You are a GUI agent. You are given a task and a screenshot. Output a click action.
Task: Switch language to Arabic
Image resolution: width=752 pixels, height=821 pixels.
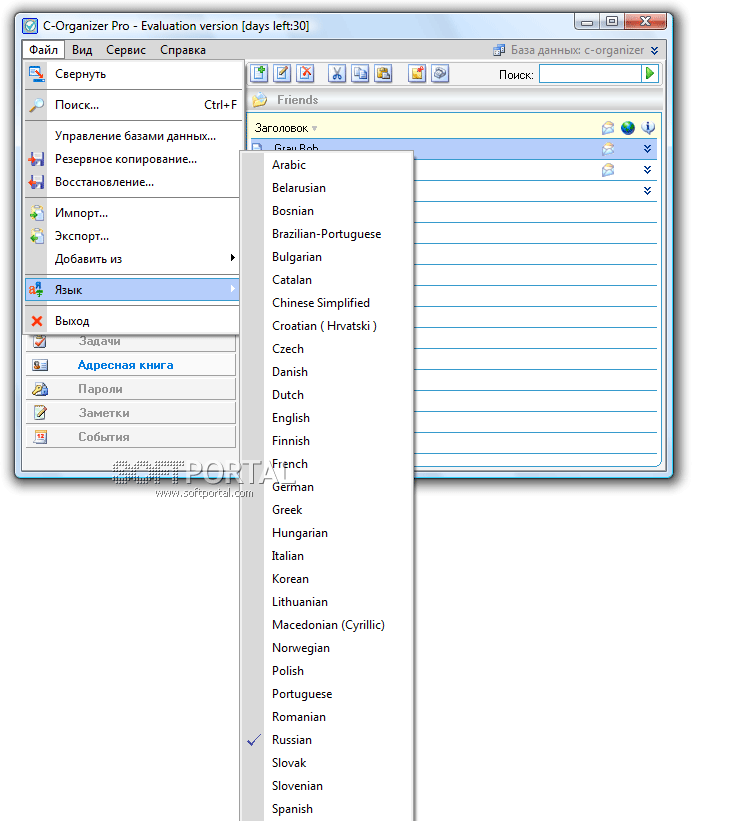(327, 165)
